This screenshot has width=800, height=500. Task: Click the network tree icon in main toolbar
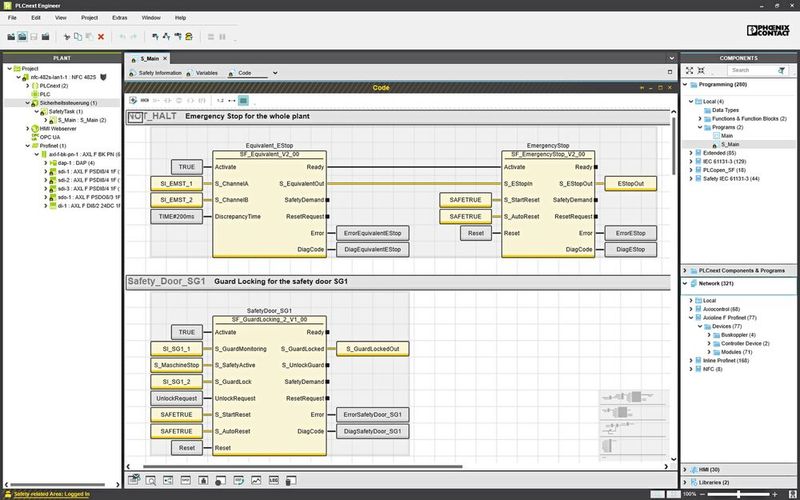[x=166, y=37]
